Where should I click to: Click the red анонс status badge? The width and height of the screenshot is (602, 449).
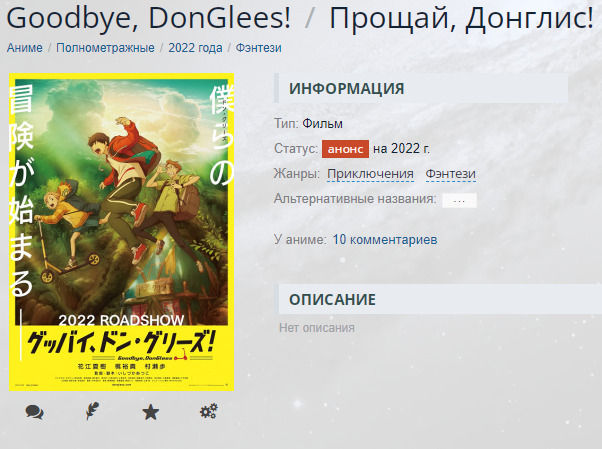pos(345,149)
